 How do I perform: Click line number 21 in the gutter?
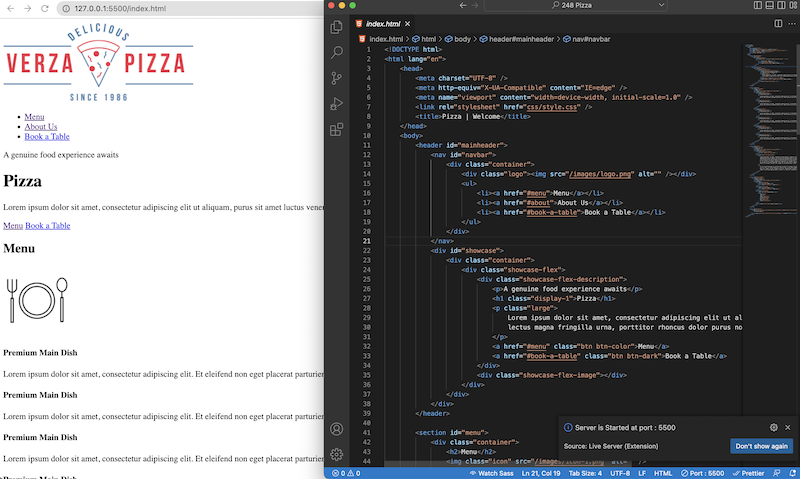(367, 241)
